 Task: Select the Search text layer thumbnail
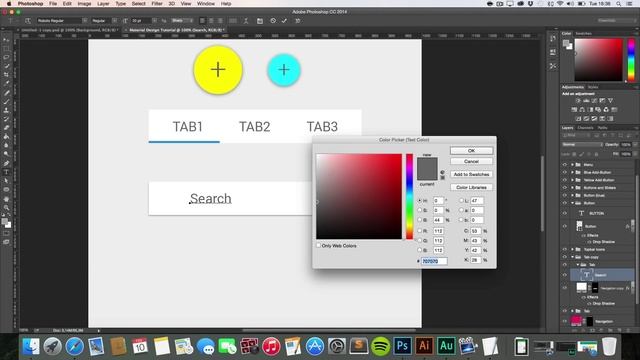coord(586,275)
